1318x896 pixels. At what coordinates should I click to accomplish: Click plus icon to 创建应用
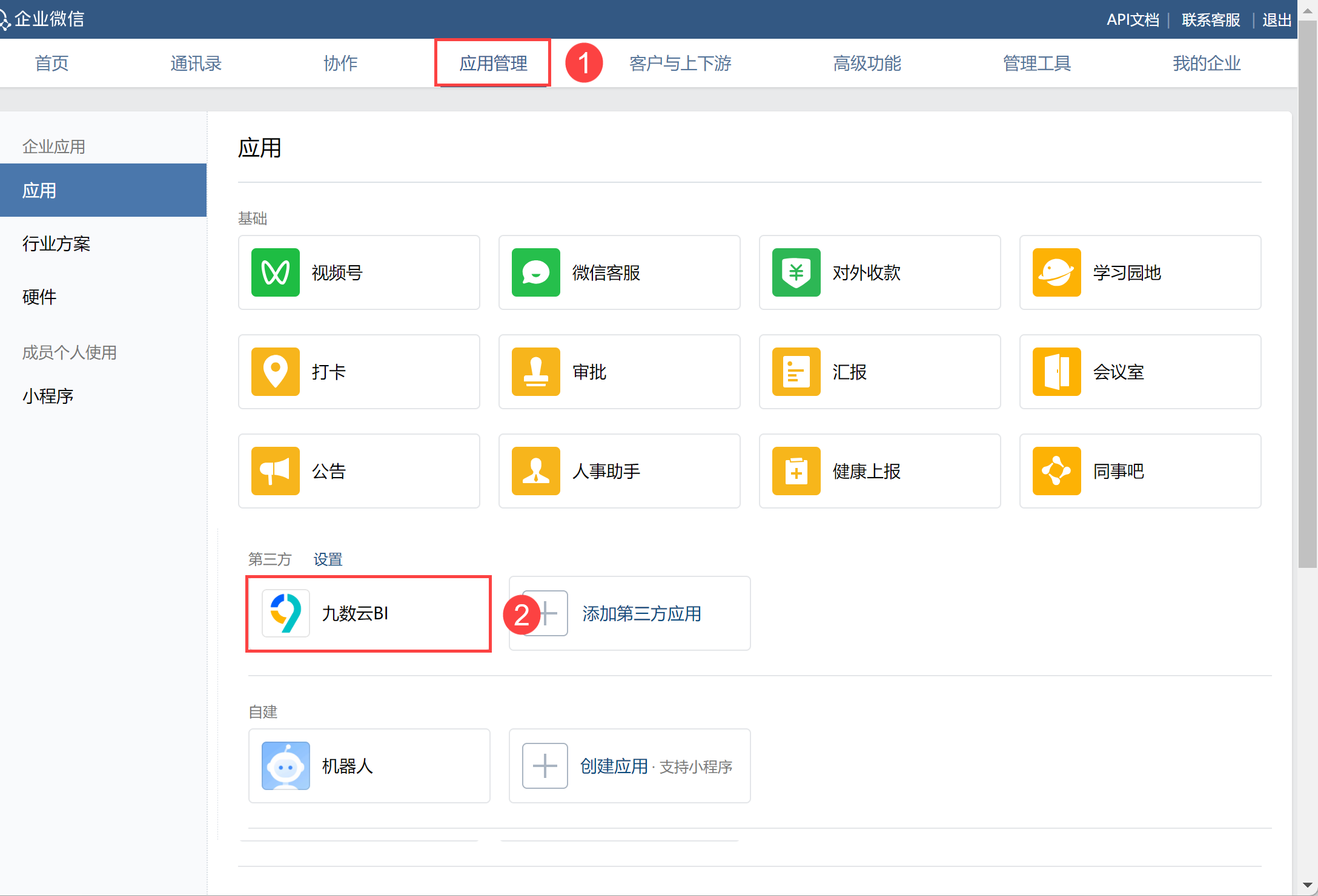[545, 766]
